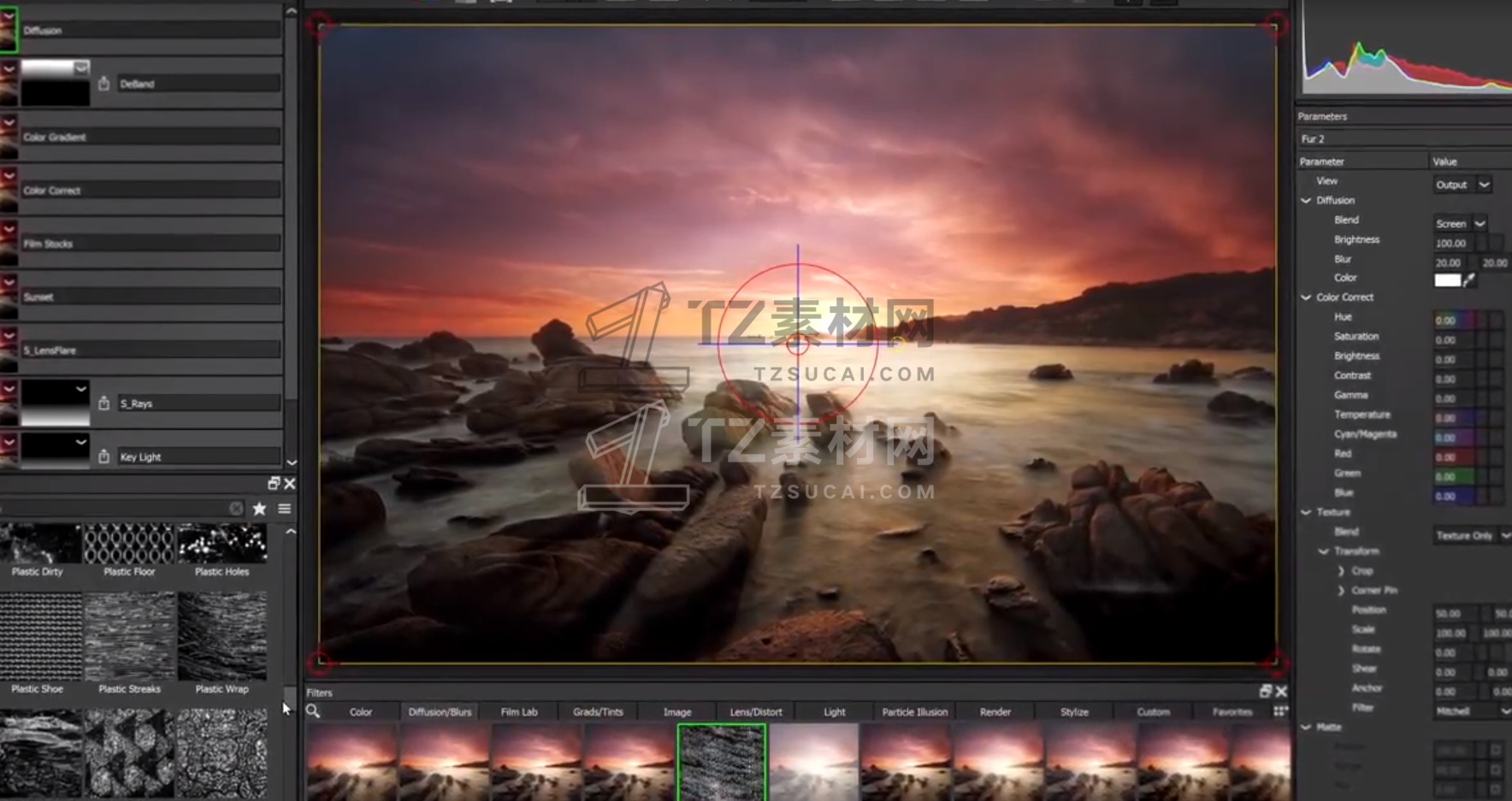The width and height of the screenshot is (1512, 801).
Task: Pick Diffusion color with the eyedropper
Action: point(1469,280)
